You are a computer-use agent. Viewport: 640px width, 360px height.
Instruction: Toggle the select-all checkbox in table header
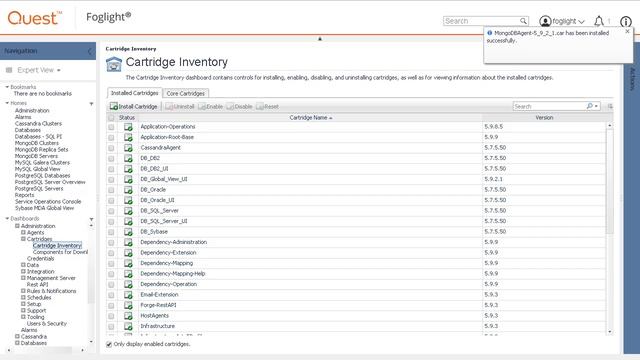click(x=111, y=118)
